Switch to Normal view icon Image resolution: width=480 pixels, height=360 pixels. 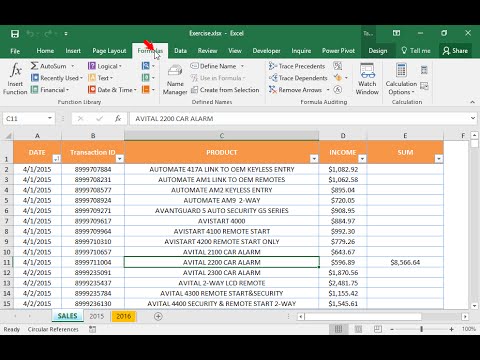pyautogui.click(x=338, y=329)
